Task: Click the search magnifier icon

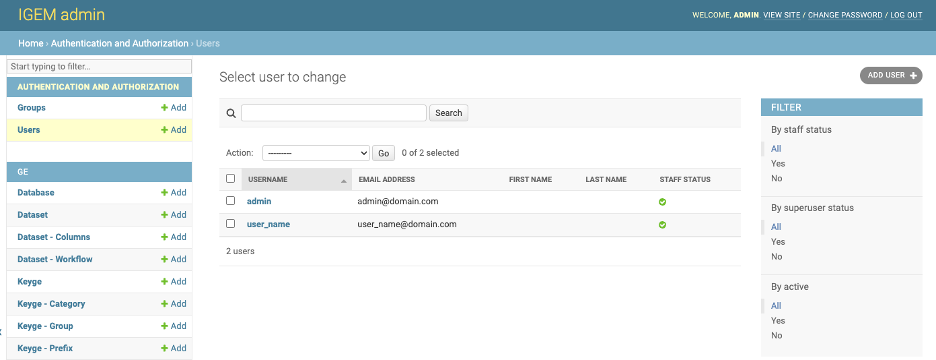Action: coord(231,113)
